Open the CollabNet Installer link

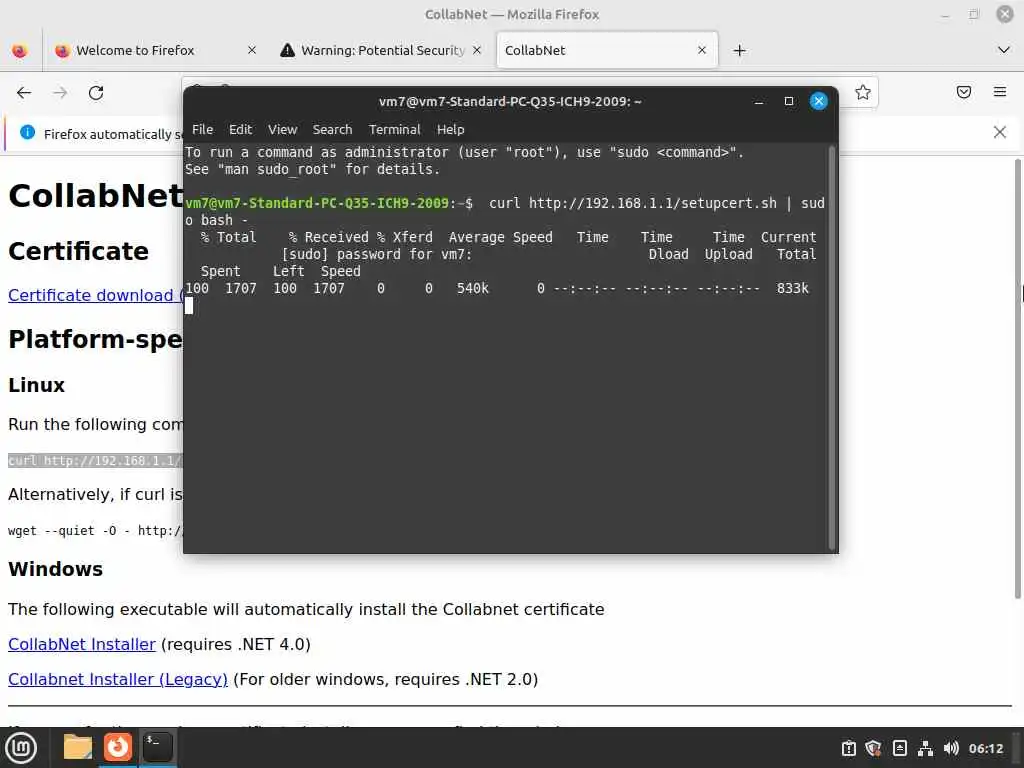tap(82, 644)
